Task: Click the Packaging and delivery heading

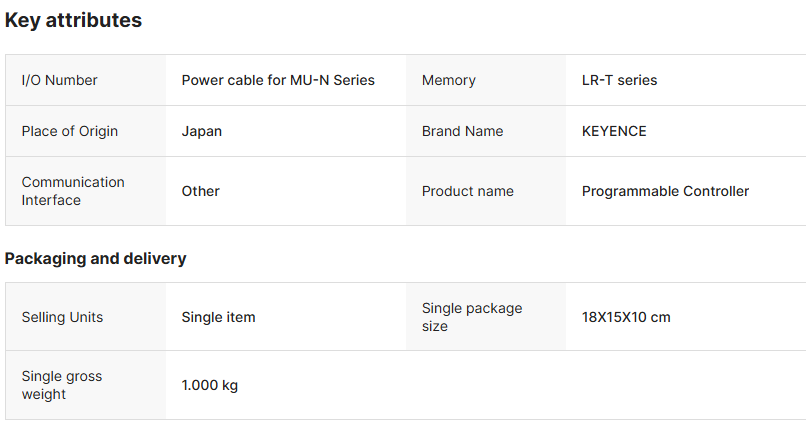Action: pos(95,258)
